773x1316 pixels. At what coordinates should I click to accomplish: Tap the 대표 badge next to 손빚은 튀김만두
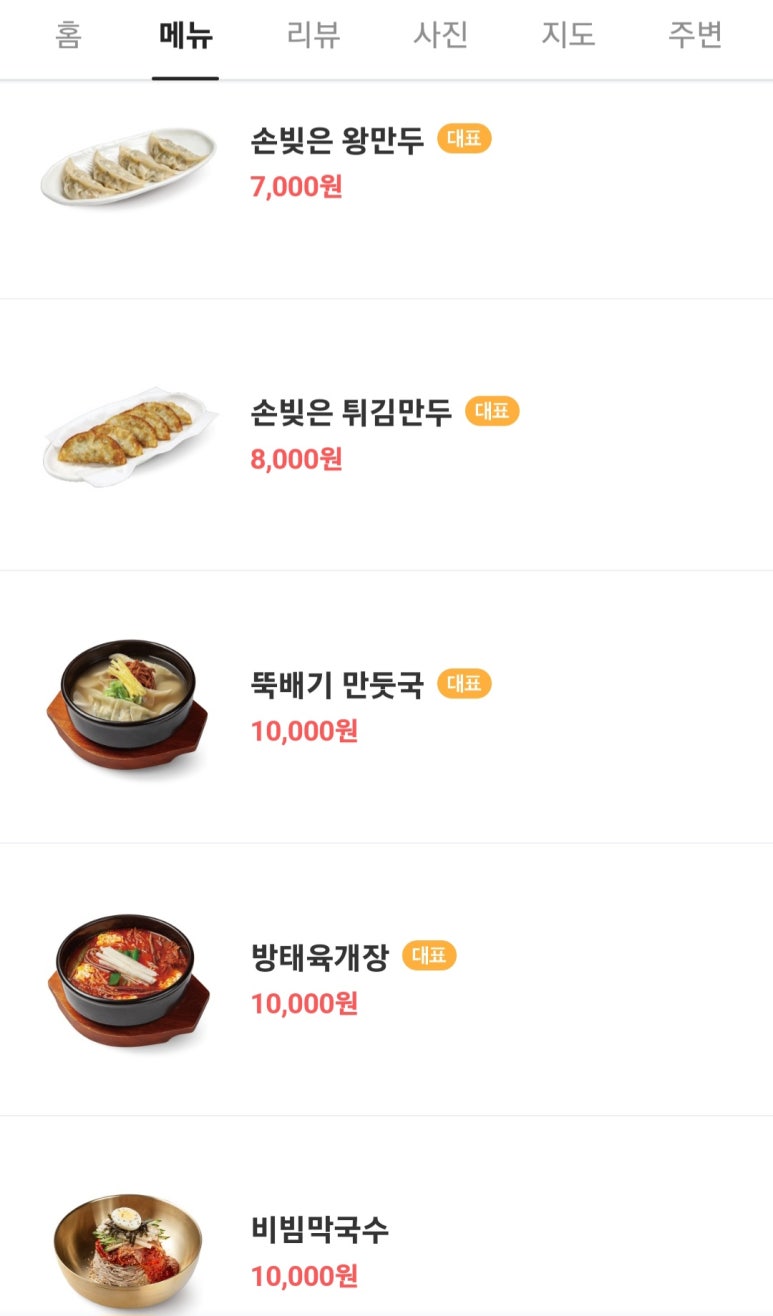(492, 411)
